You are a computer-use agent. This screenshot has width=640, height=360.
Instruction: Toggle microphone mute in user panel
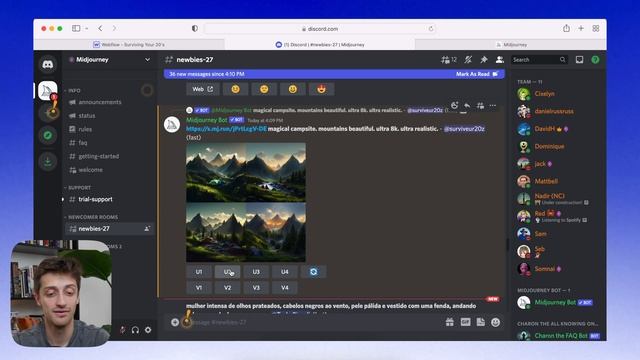[122, 330]
